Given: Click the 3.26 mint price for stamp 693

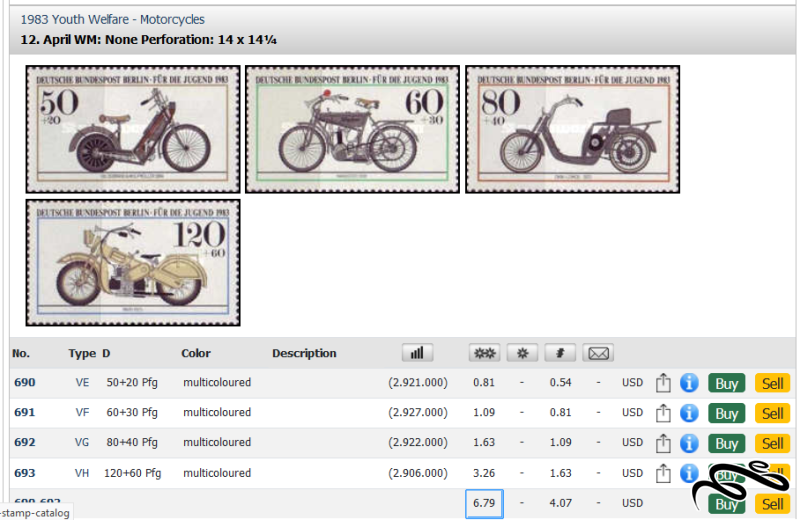Looking at the screenshot, I should [x=484, y=473].
